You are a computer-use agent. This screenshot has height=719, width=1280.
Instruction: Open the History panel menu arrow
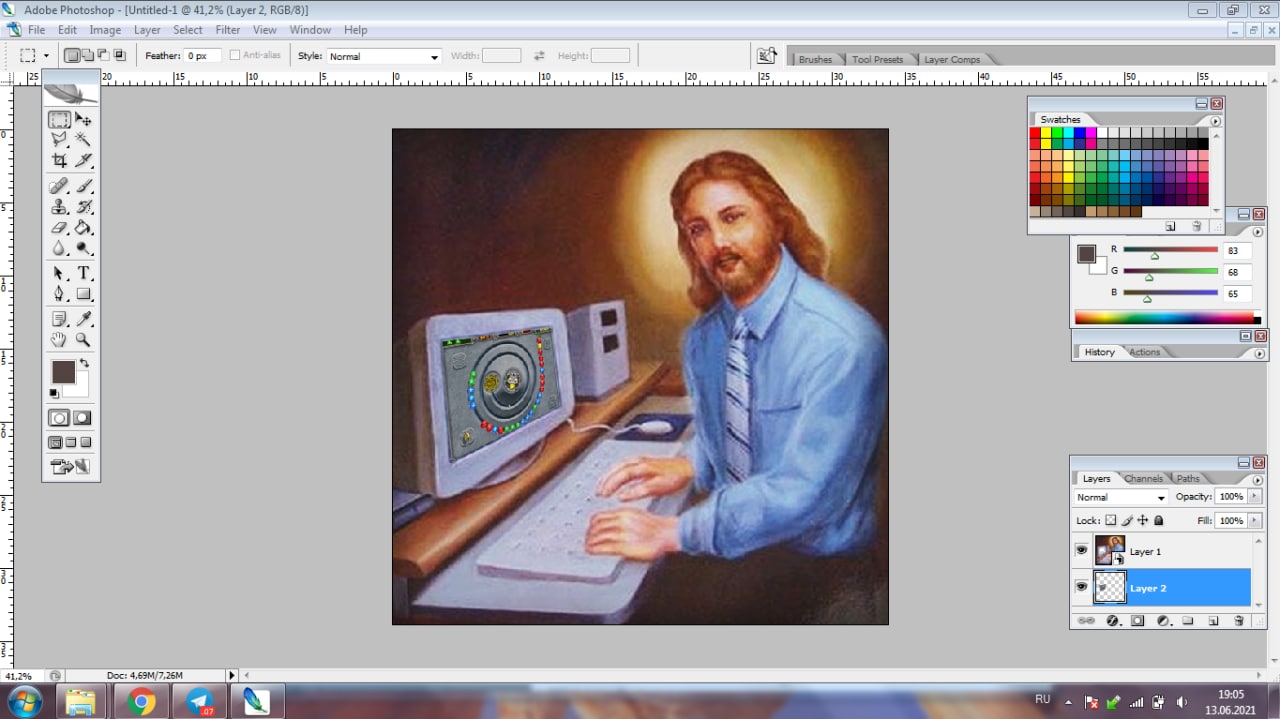tap(1258, 353)
